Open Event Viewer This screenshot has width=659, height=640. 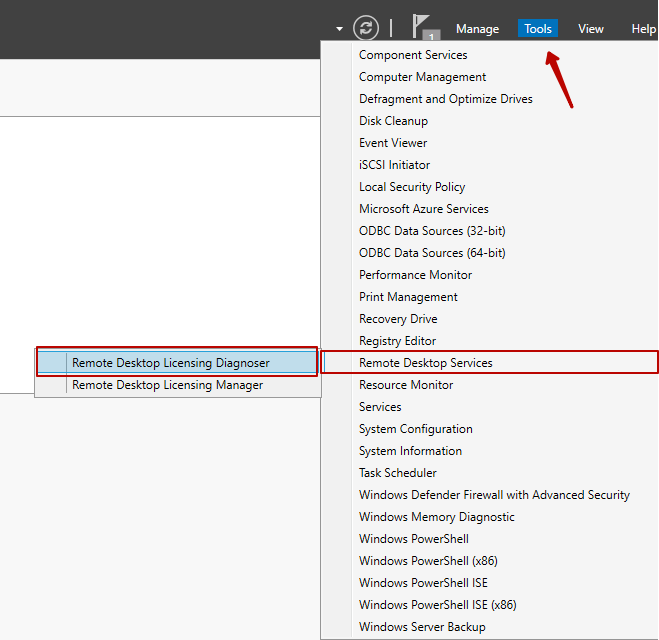[393, 143]
